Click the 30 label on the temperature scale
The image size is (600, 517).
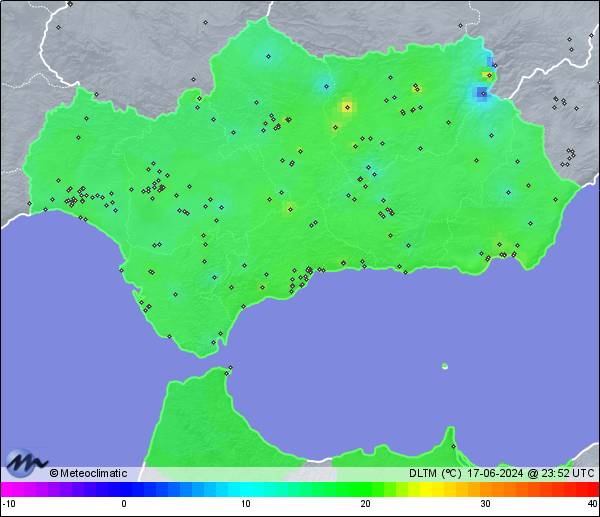pyautogui.click(x=485, y=504)
